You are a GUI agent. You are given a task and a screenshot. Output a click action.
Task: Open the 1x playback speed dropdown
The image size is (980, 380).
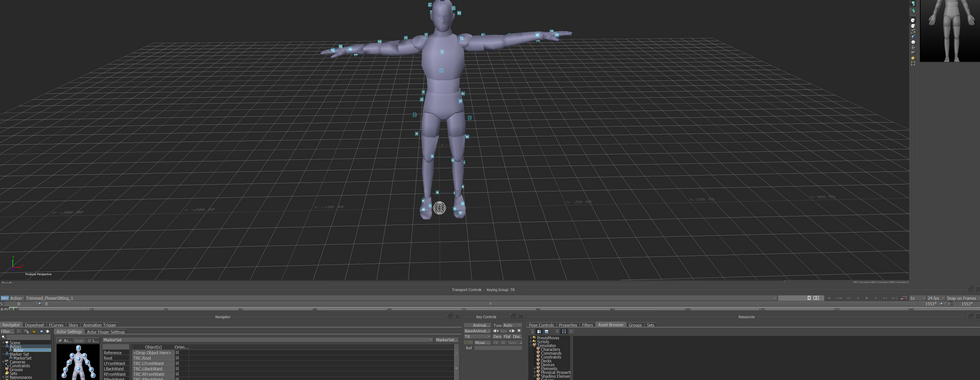[x=918, y=298]
